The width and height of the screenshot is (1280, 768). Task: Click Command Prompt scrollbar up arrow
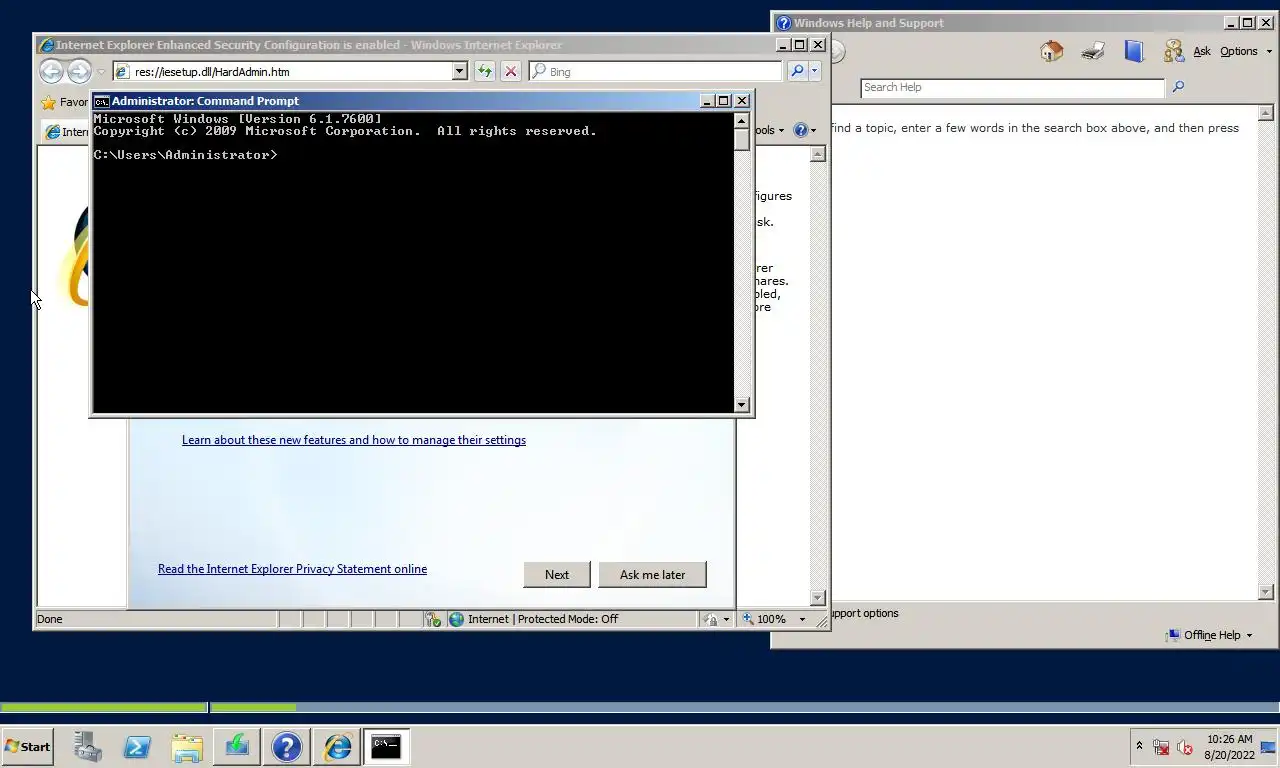click(741, 120)
